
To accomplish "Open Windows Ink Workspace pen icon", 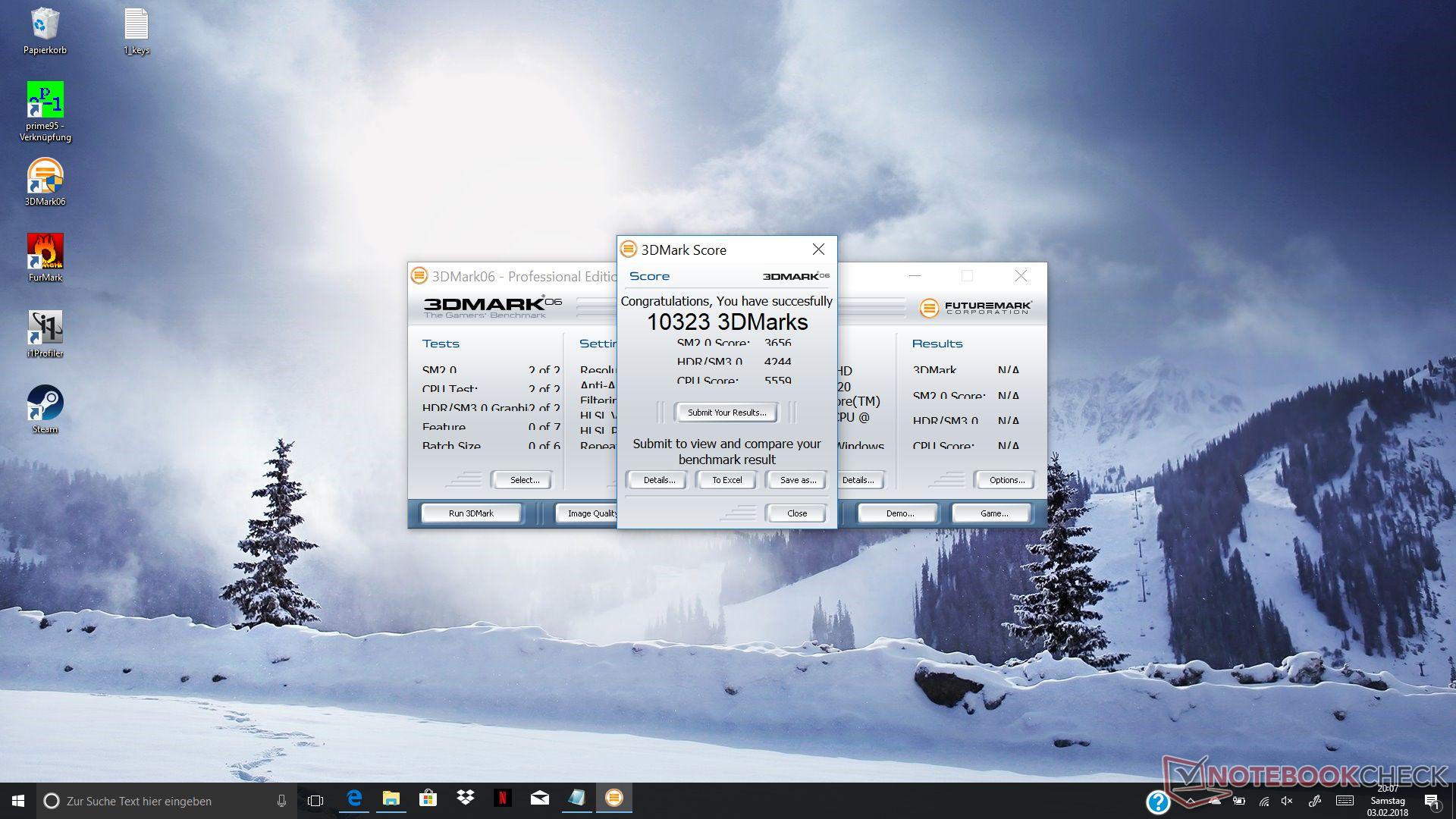I will pos(1314,801).
